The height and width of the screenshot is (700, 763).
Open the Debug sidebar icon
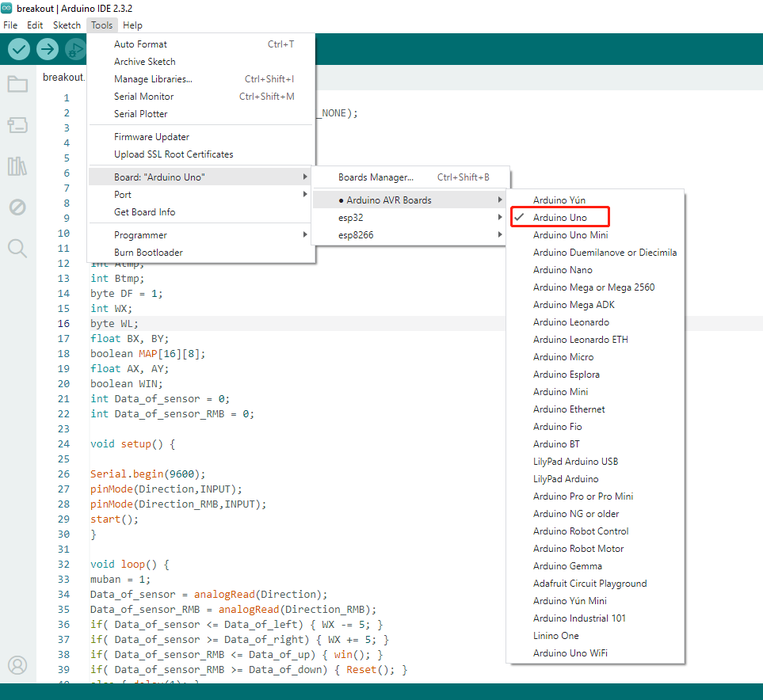[18, 207]
